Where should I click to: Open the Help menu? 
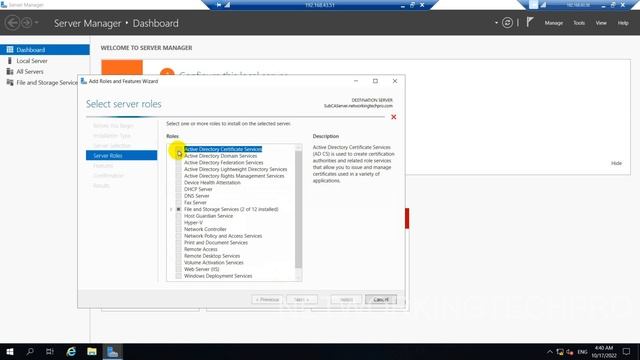623,23
